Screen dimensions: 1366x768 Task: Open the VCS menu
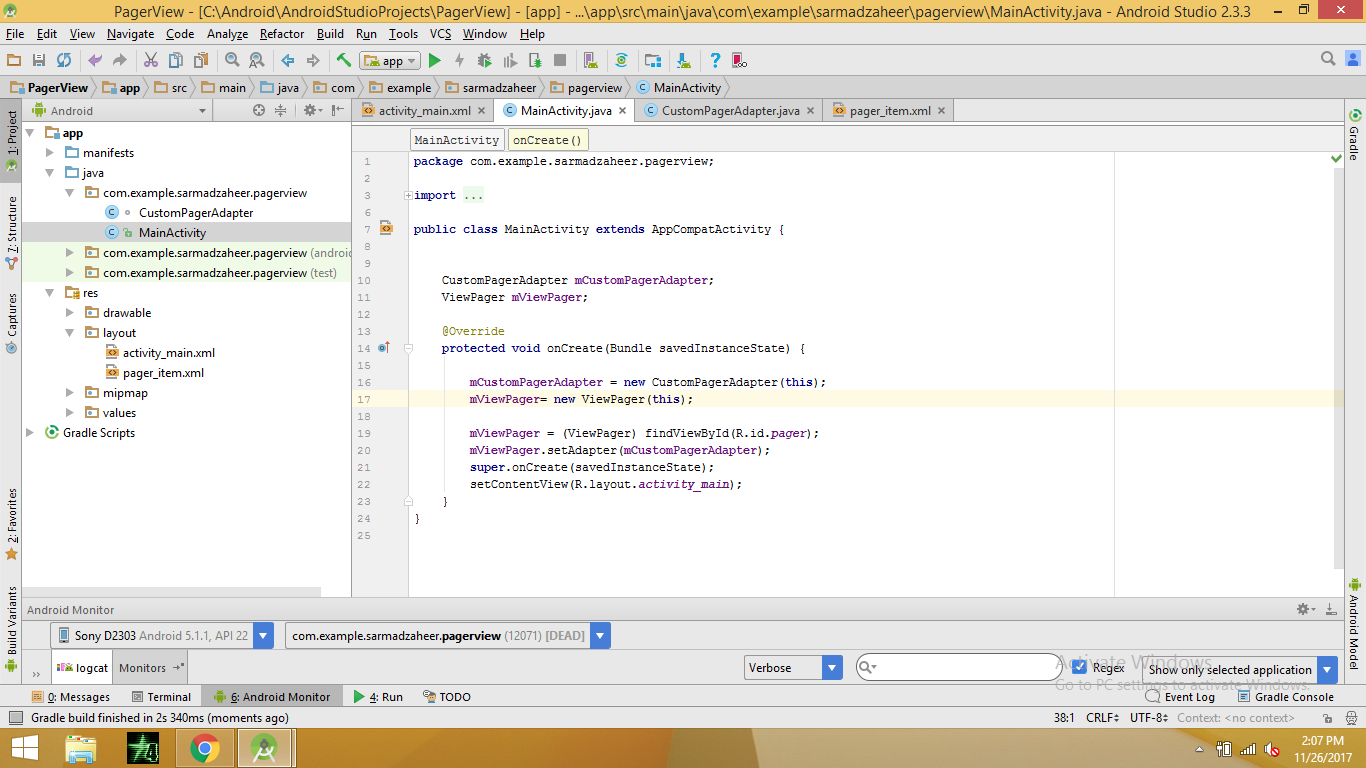[440, 34]
